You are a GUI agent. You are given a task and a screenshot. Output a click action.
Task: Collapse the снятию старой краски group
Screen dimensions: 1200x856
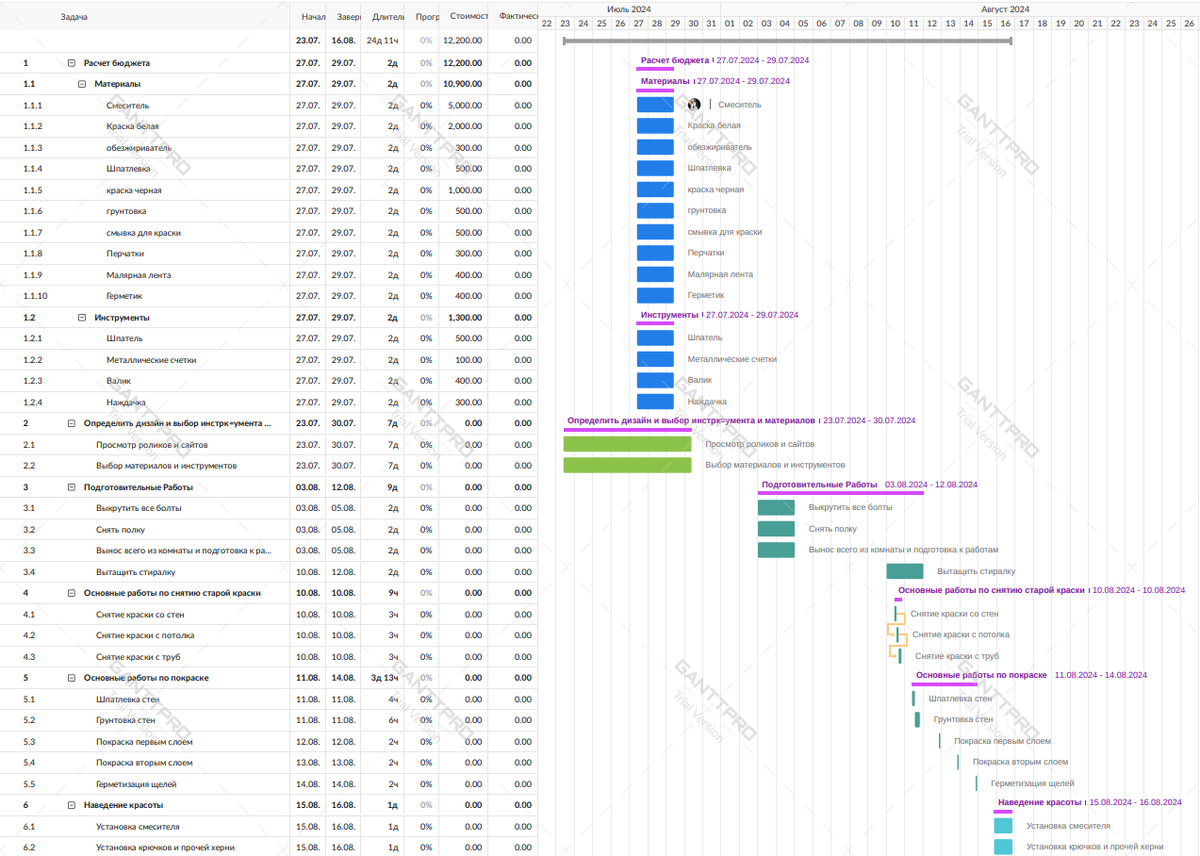tap(71, 594)
